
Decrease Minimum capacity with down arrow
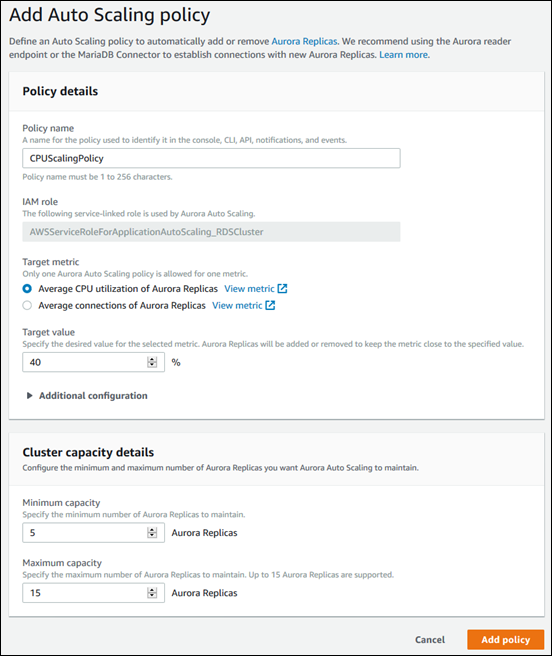(152, 536)
